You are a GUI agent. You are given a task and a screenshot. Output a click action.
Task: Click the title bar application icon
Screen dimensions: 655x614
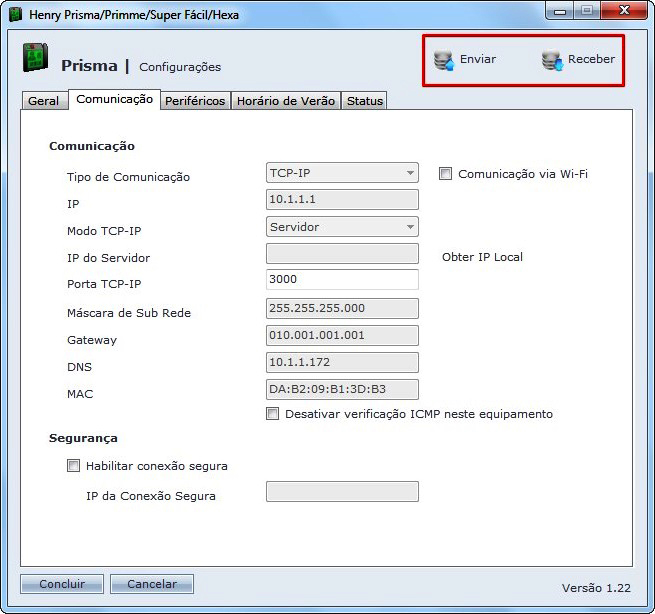(15, 16)
